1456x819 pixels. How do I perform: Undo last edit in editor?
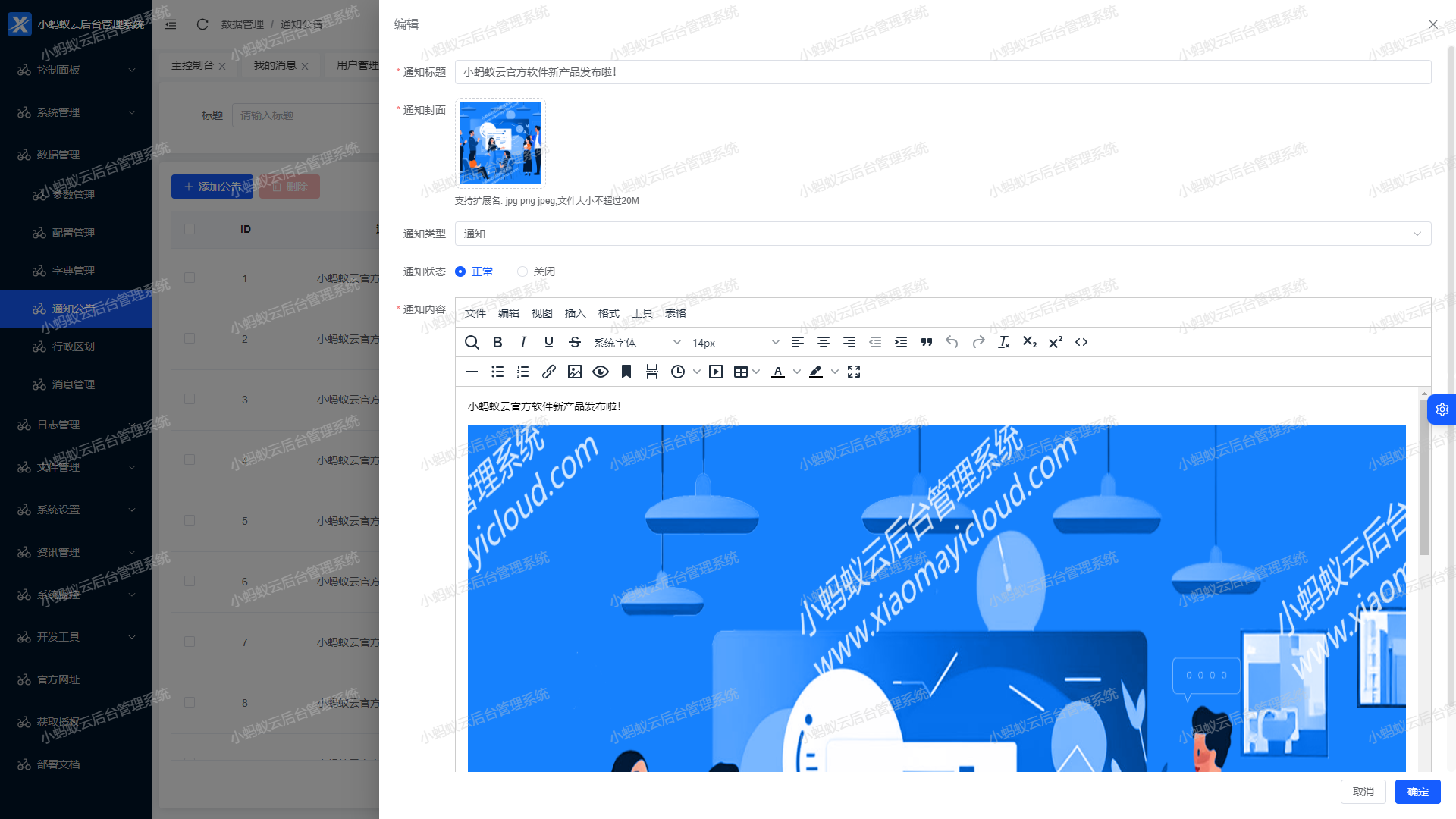point(952,343)
